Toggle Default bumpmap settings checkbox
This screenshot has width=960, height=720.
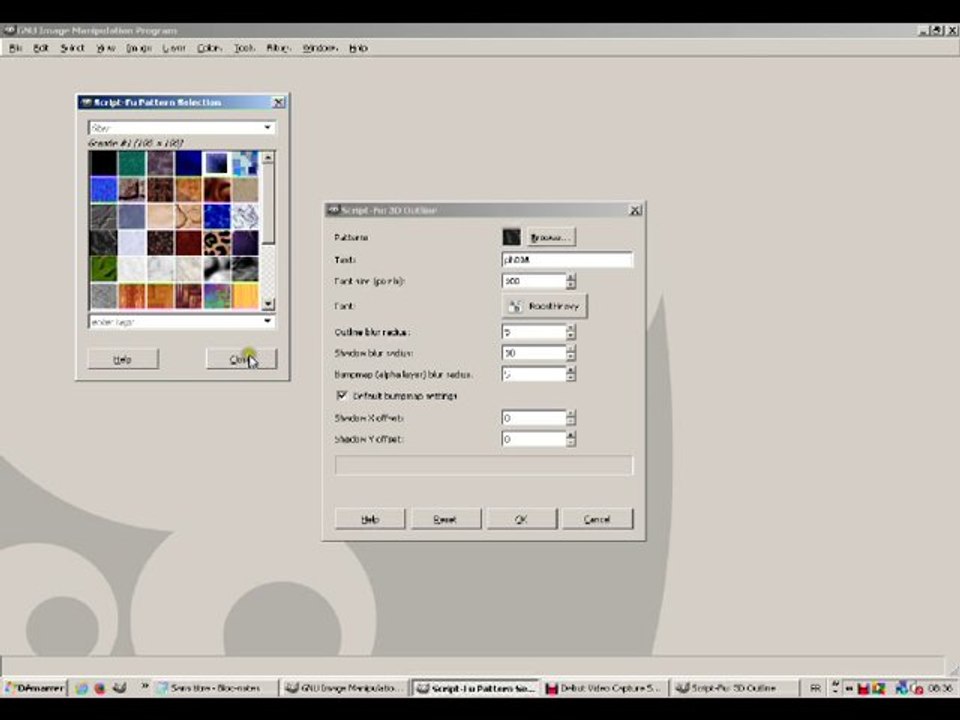coord(342,396)
